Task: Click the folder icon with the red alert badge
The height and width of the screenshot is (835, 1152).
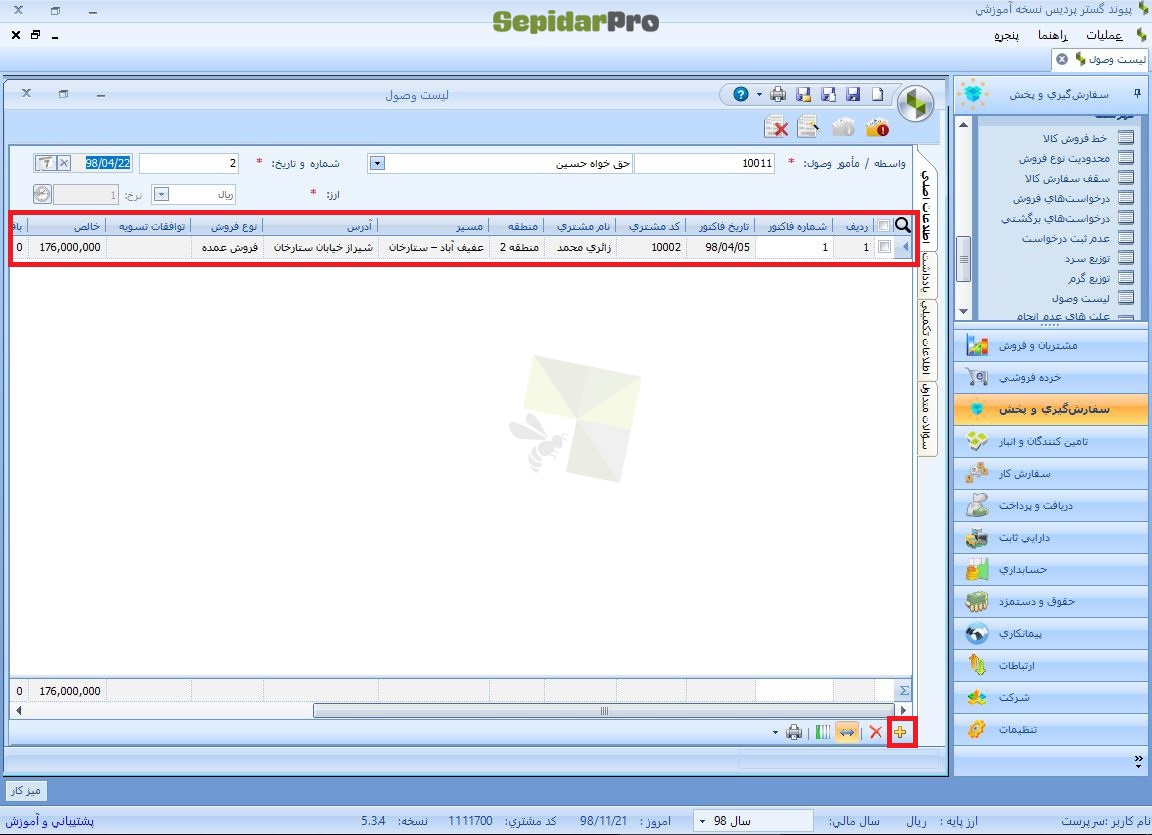Action: click(877, 128)
